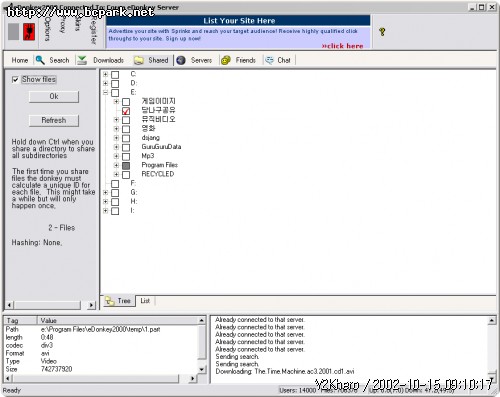Click the Tag panel's scroll-up arrow
The image size is (500, 397).
pyautogui.click(x=202, y=321)
